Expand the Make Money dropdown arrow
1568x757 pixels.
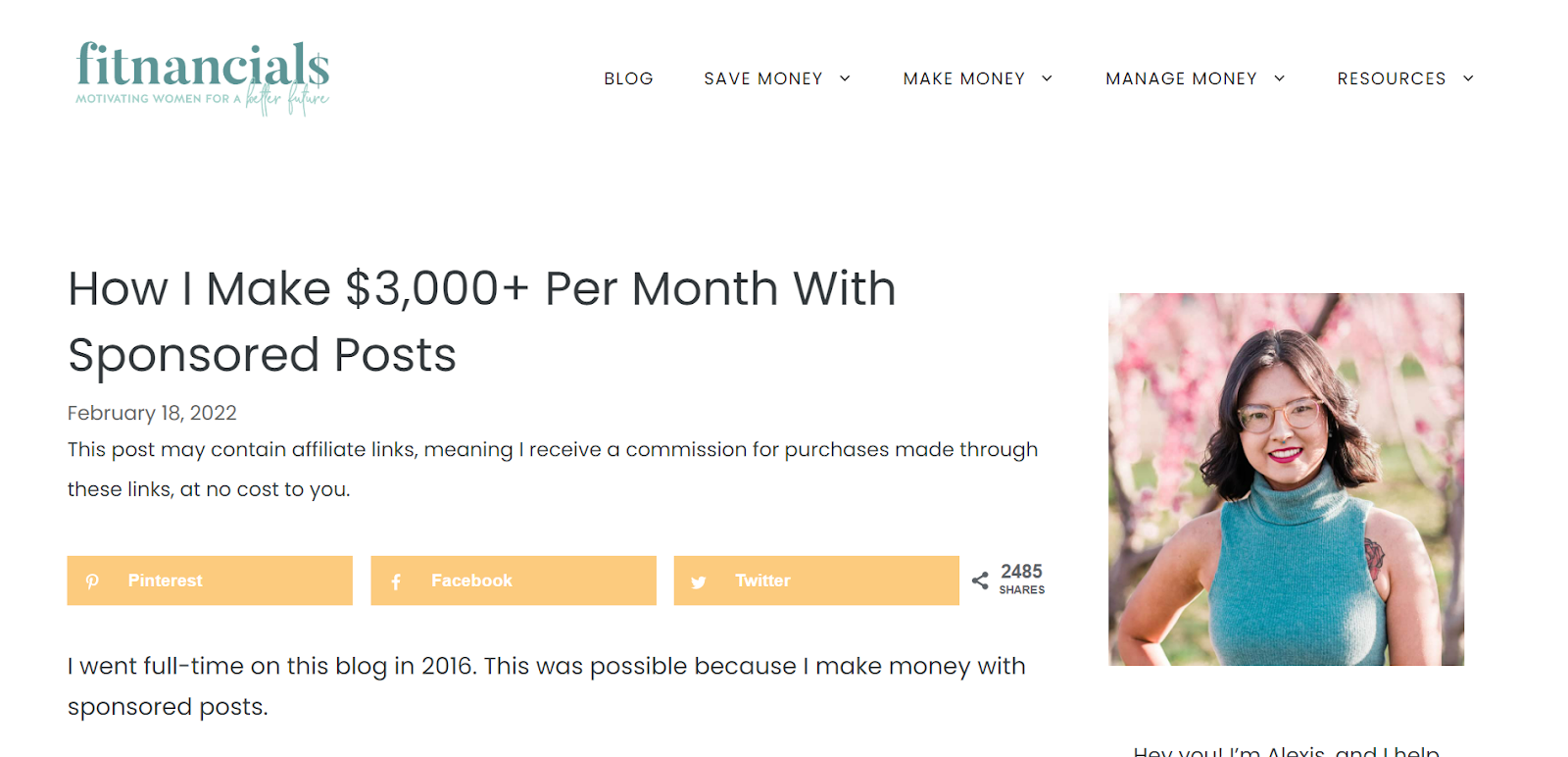tap(1047, 78)
